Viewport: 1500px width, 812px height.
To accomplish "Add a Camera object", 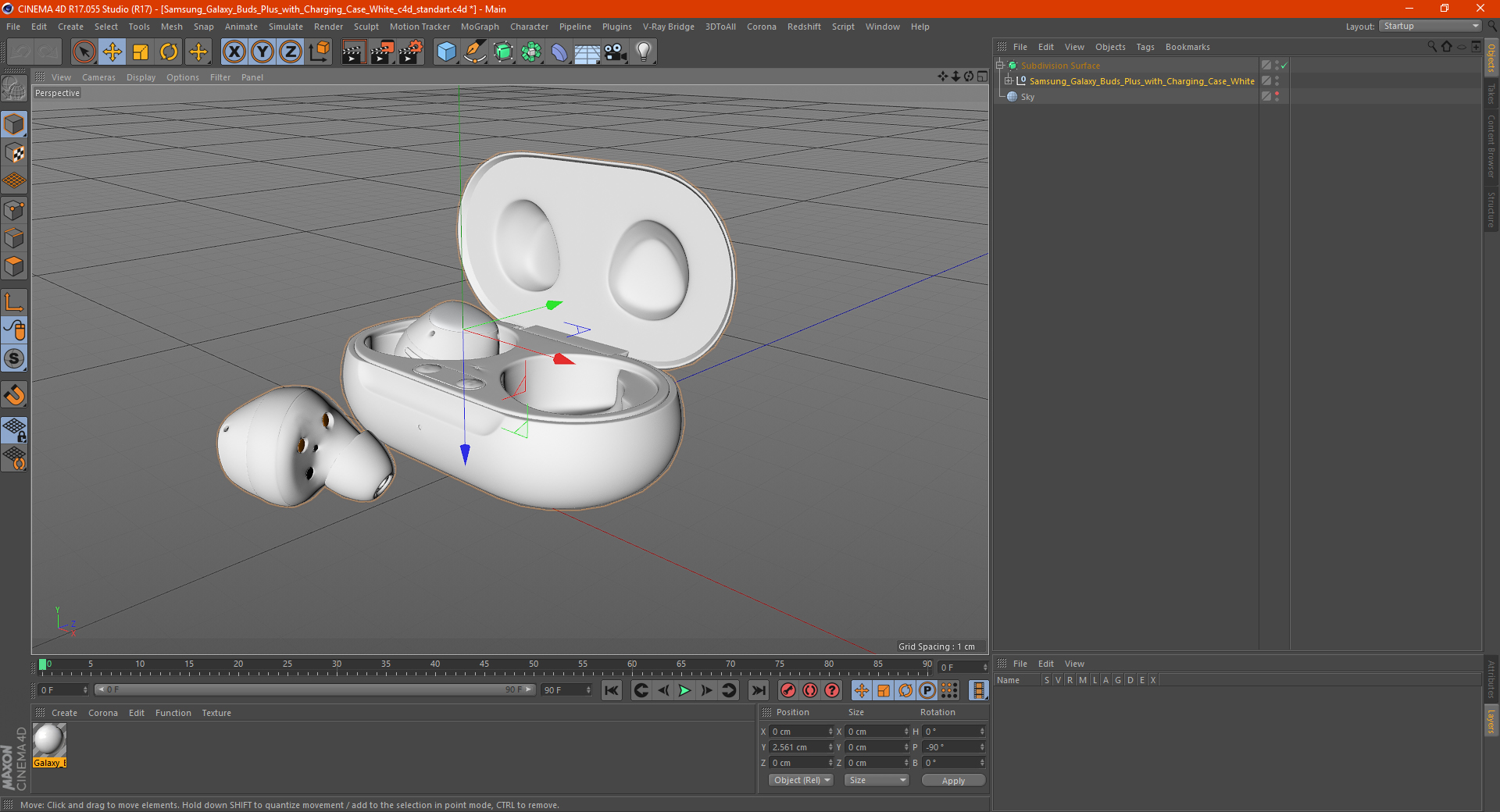I will [616, 52].
